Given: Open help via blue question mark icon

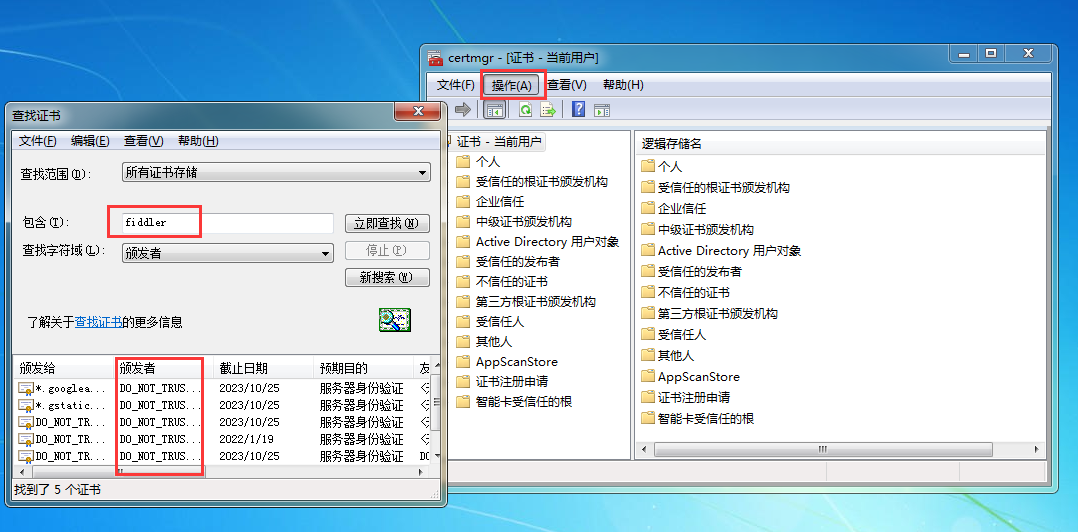Looking at the screenshot, I should click(579, 109).
